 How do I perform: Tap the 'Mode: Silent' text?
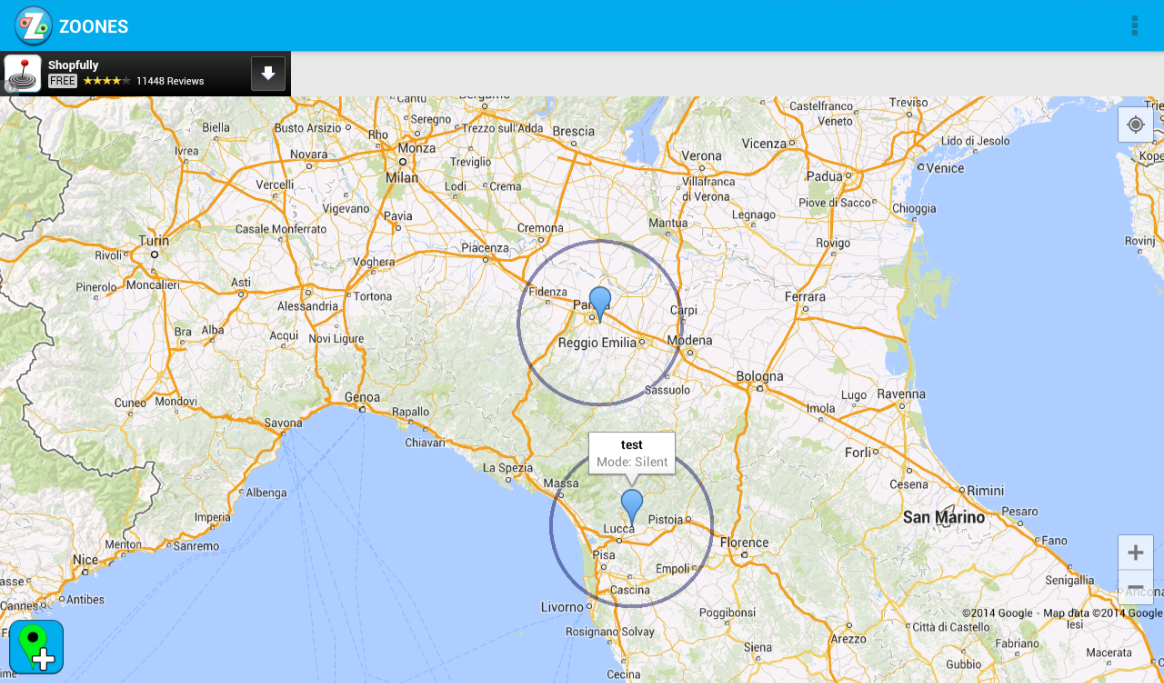(632, 462)
